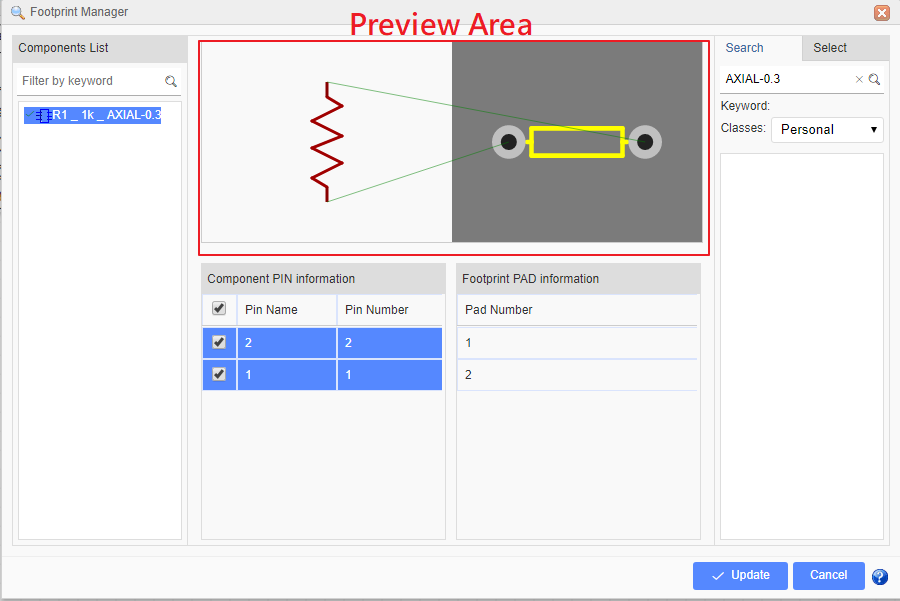This screenshot has width=900, height=601.
Task: Select Pad Number 1 row
Action: click(577, 343)
